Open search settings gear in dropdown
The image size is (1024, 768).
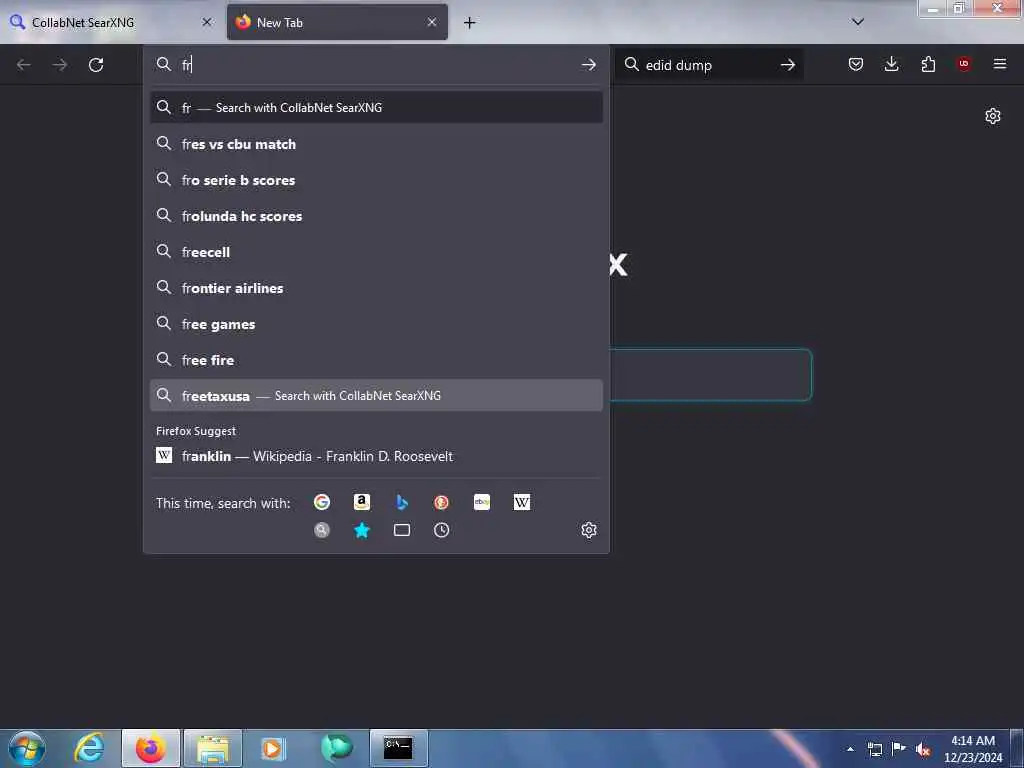click(588, 530)
